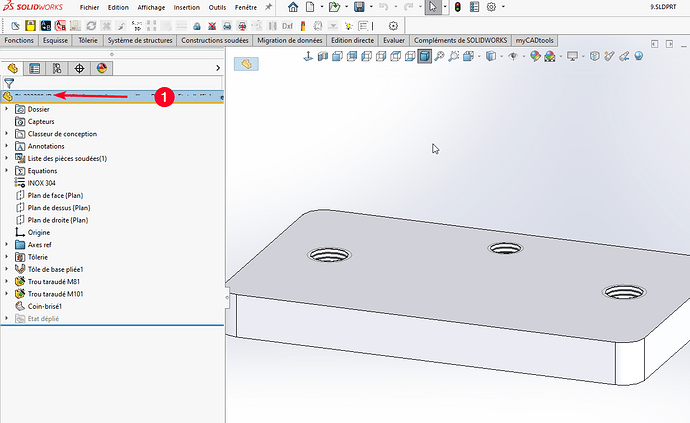Image resolution: width=690 pixels, height=423 pixels.
Task: Open the Affichage menu
Action: click(x=151, y=7)
